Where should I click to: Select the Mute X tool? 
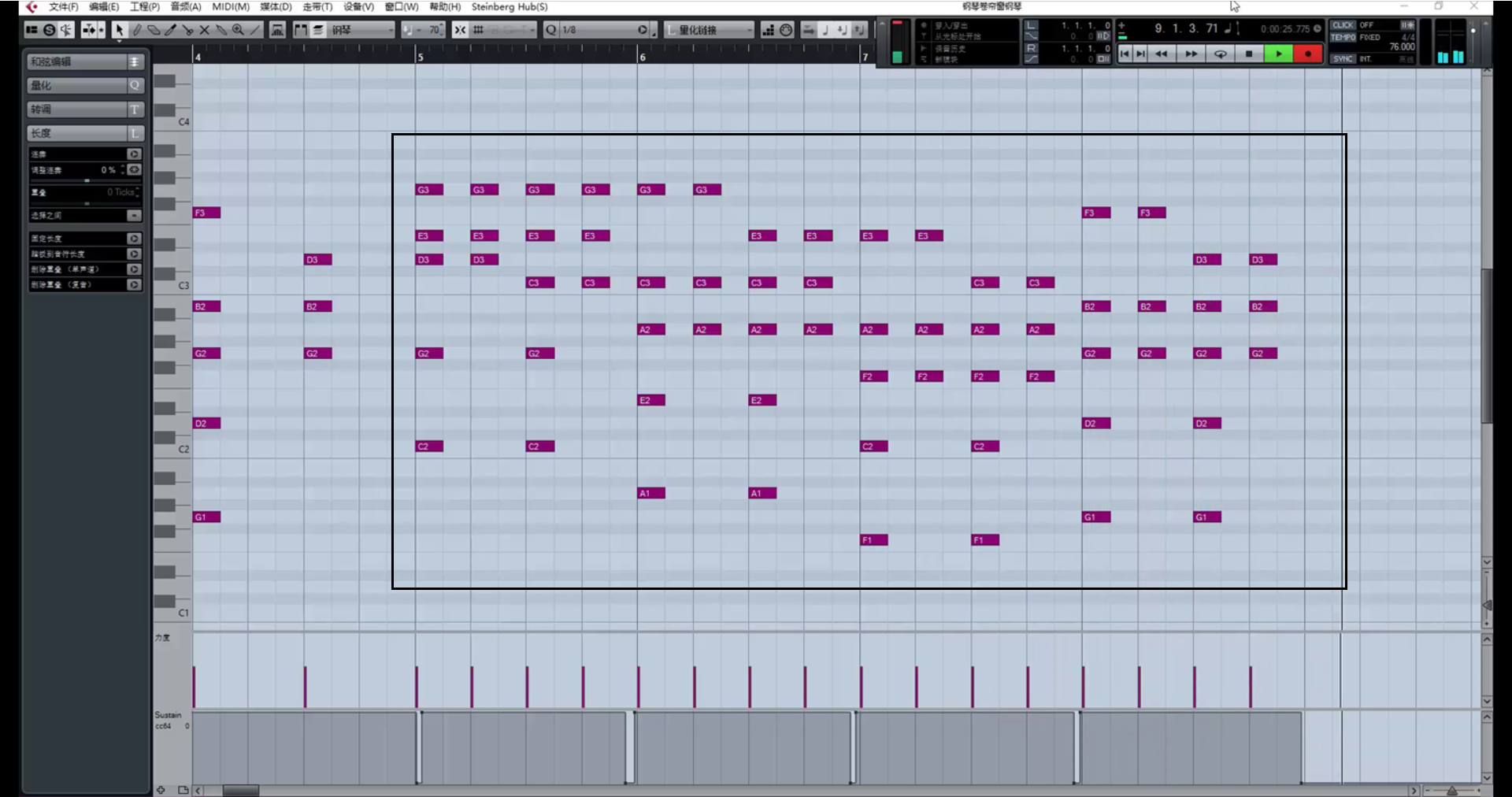(205, 30)
